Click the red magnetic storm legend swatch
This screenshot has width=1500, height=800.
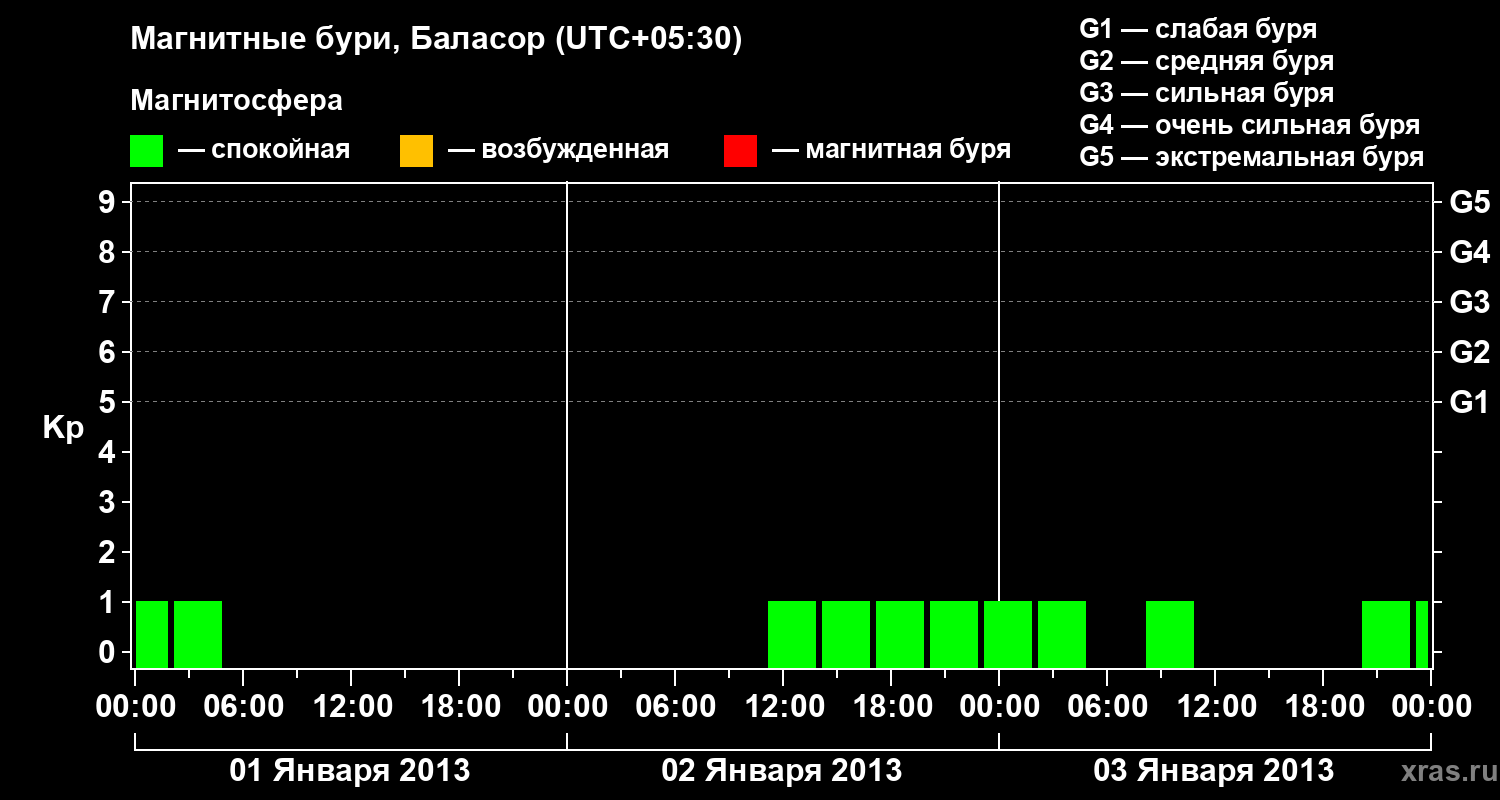740,151
